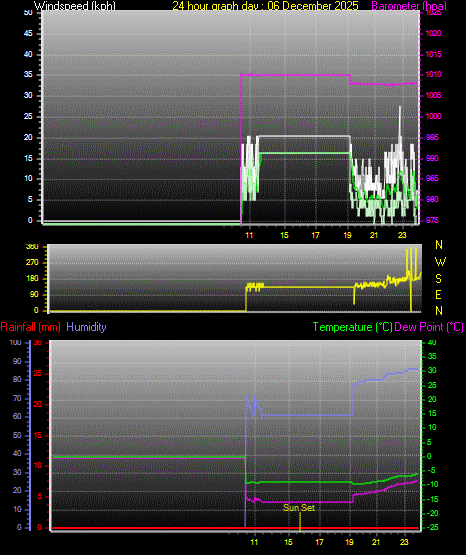Click green temperature scale value "-10"
Viewport: 466px width, 555px height.
click(x=432, y=484)
